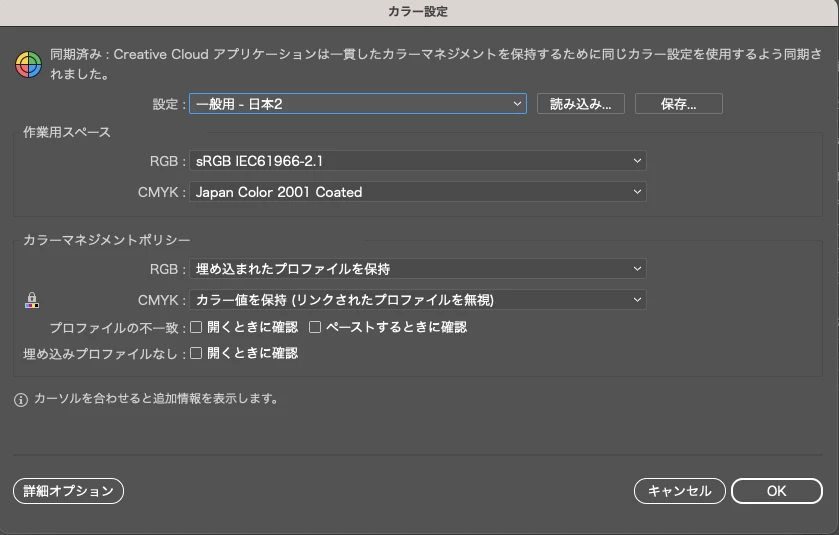Open the Japan Color 2001 Coated dropdown
839x535 pixels.
pyautogui.click(x=417, y=192)
